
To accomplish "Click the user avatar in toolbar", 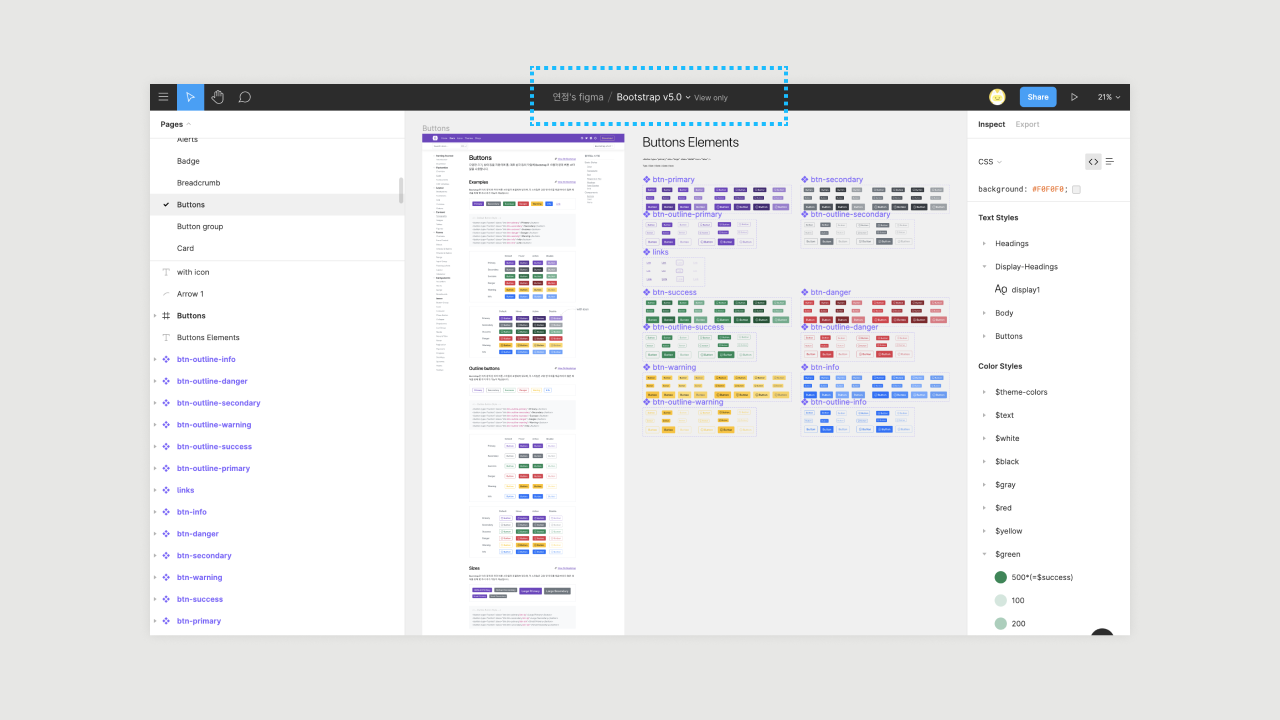I will pos(997,97).
